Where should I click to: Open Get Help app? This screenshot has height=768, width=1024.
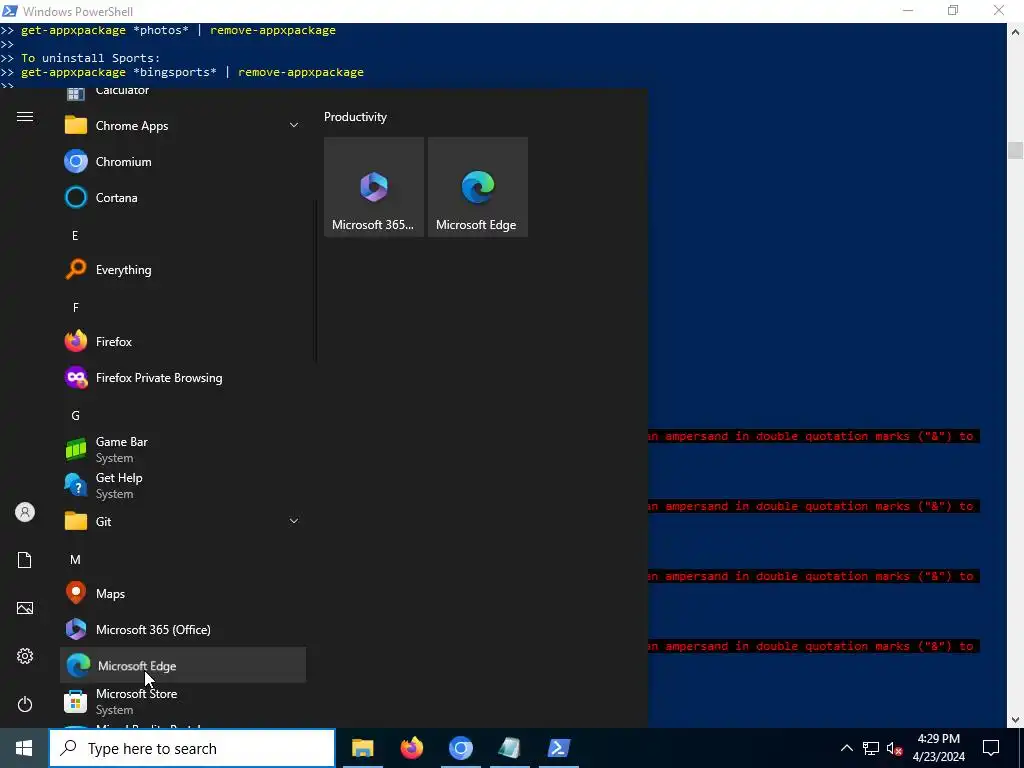tap(183, 485)
